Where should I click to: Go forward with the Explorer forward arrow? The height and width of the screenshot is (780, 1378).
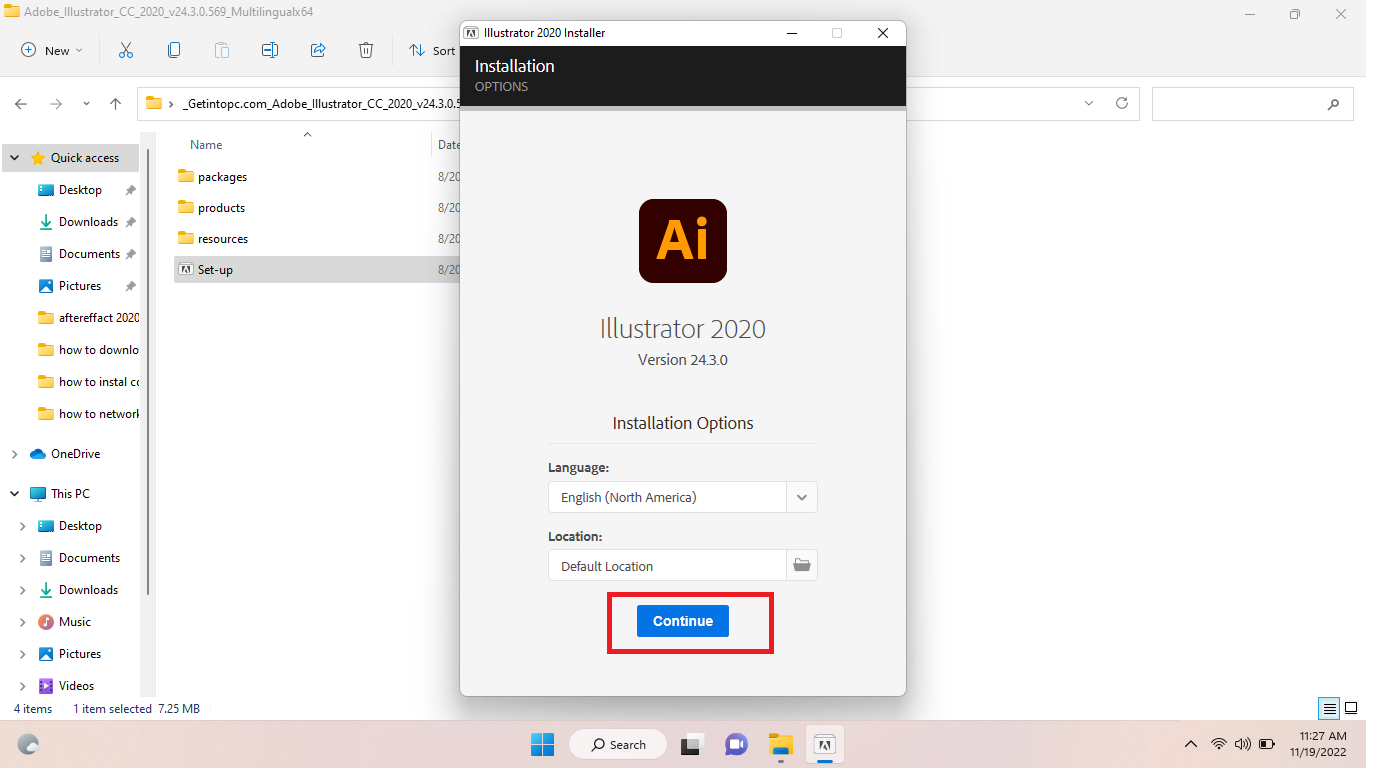coord(56,103)
